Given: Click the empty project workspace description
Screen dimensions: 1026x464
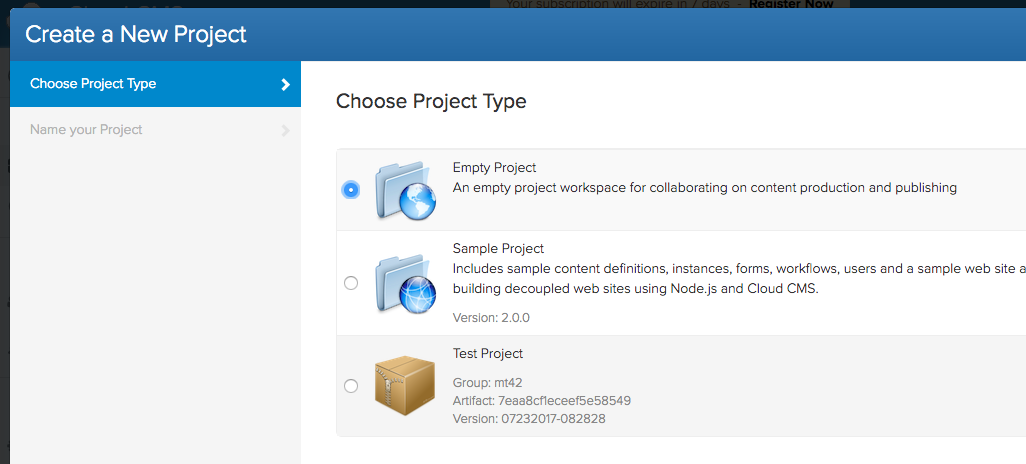Looking at the screenshot, I should (x=704, y=187).
